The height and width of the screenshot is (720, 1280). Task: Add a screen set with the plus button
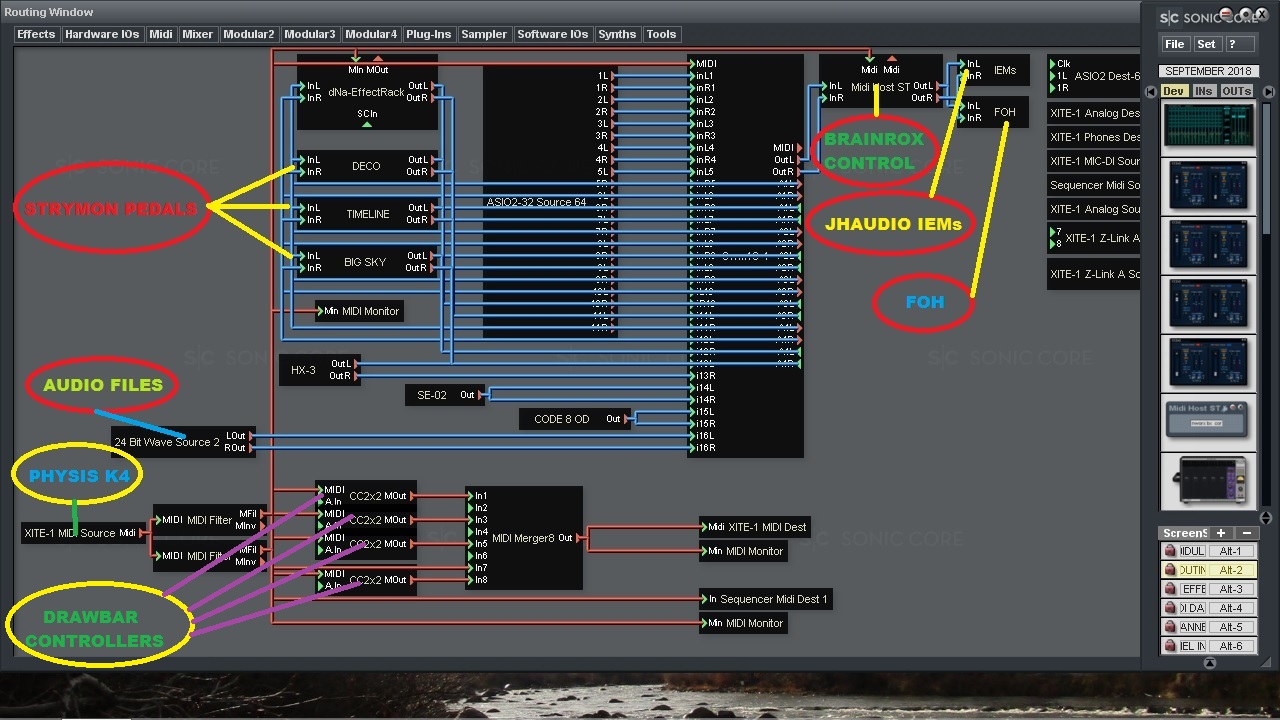(x=1221, y=533)
